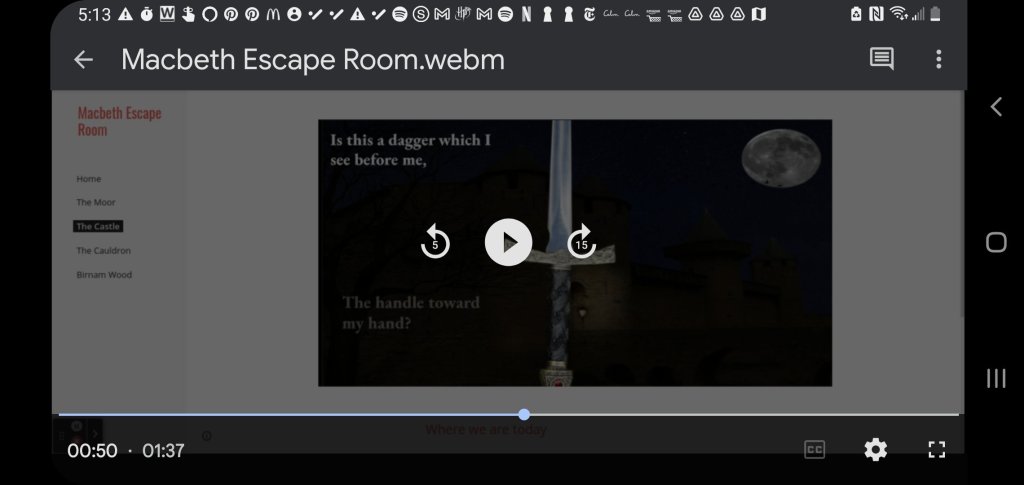
Task: Open the three-dot more options menu
Action: pos(938,60)
